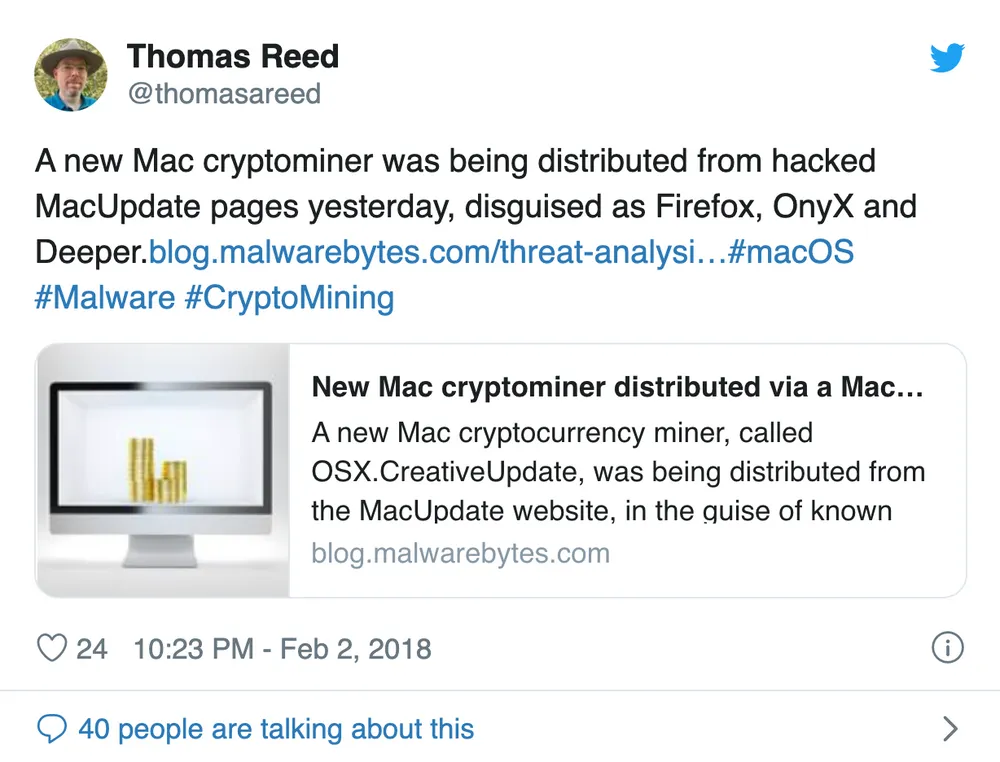1000x762 pixels.
Task: Open 40 people are talking about this
Action: pos(276,728)
